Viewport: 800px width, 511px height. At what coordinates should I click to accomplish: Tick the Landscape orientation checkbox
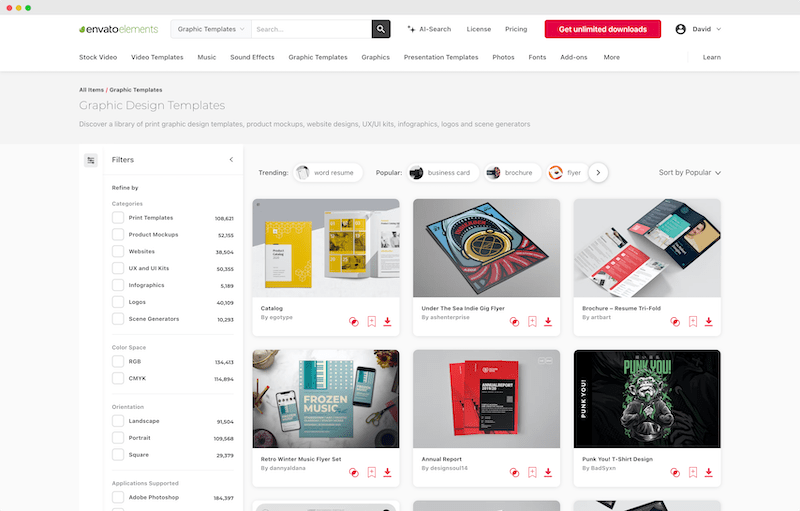118,422
